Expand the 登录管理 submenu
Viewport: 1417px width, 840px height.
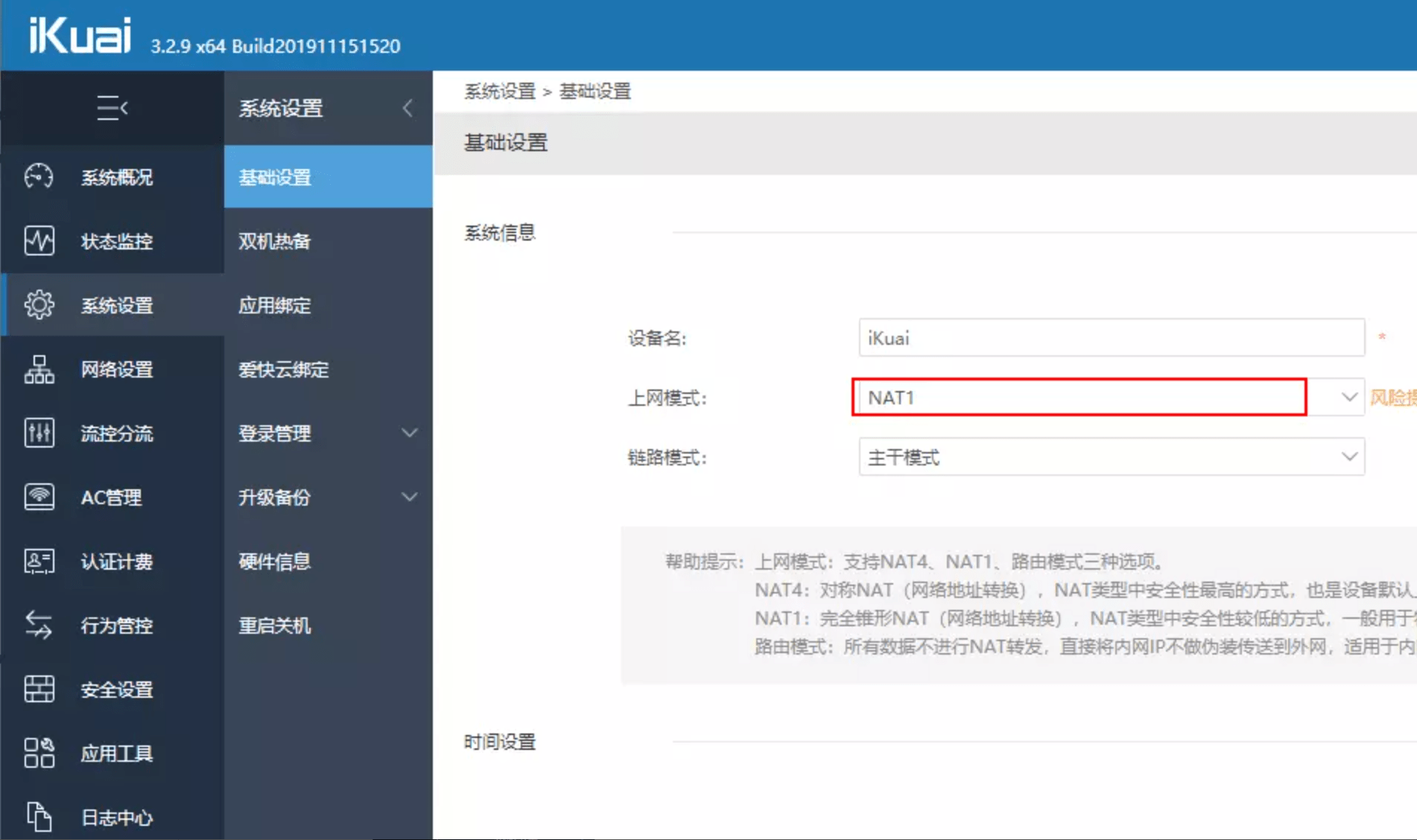409,433
